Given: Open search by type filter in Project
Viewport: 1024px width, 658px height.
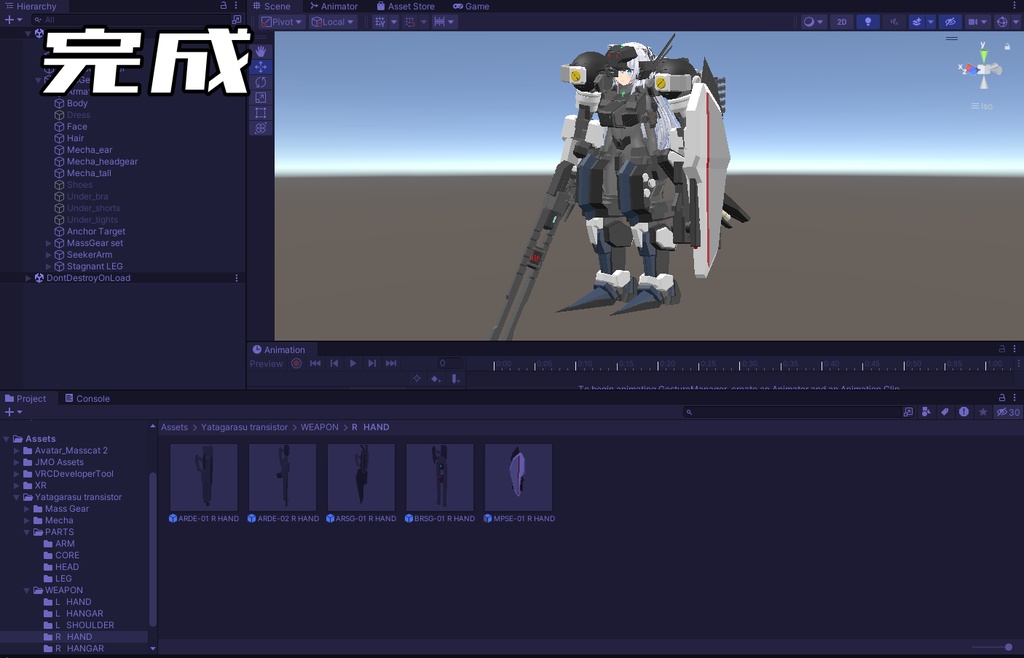Looking at the screenshot, I should 926,412.
